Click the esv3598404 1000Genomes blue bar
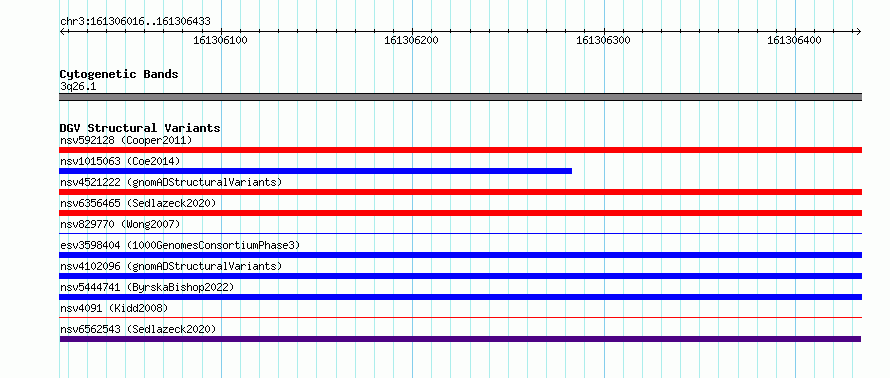 pos(460,255)
